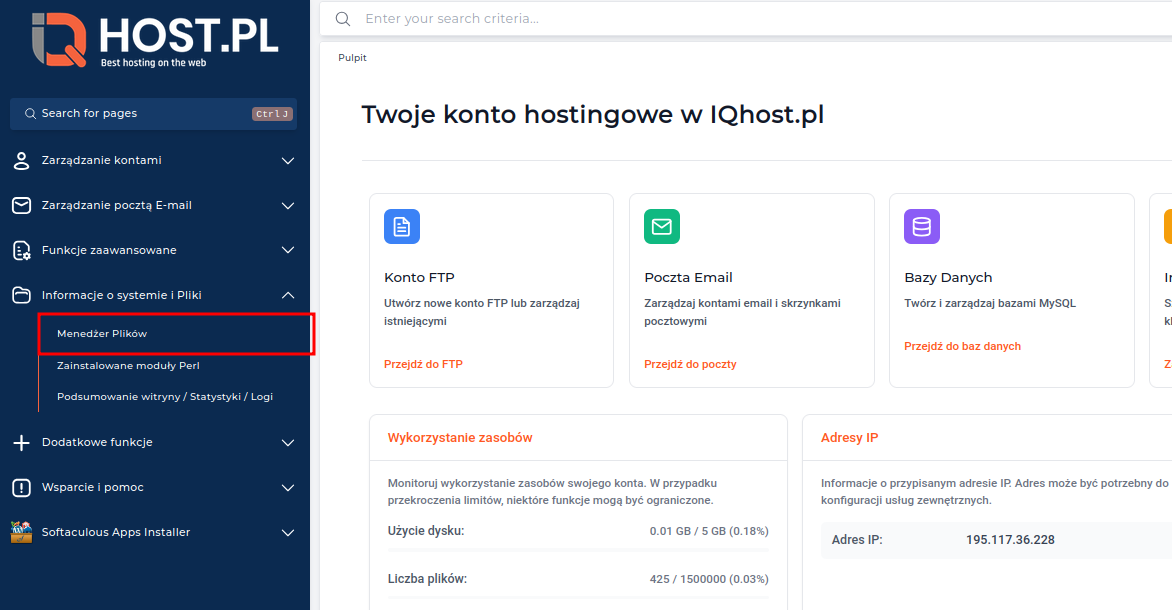Click the Zarządzanie kontami person icon
The image size is (1172, 610).
click(x=21, y=160)
